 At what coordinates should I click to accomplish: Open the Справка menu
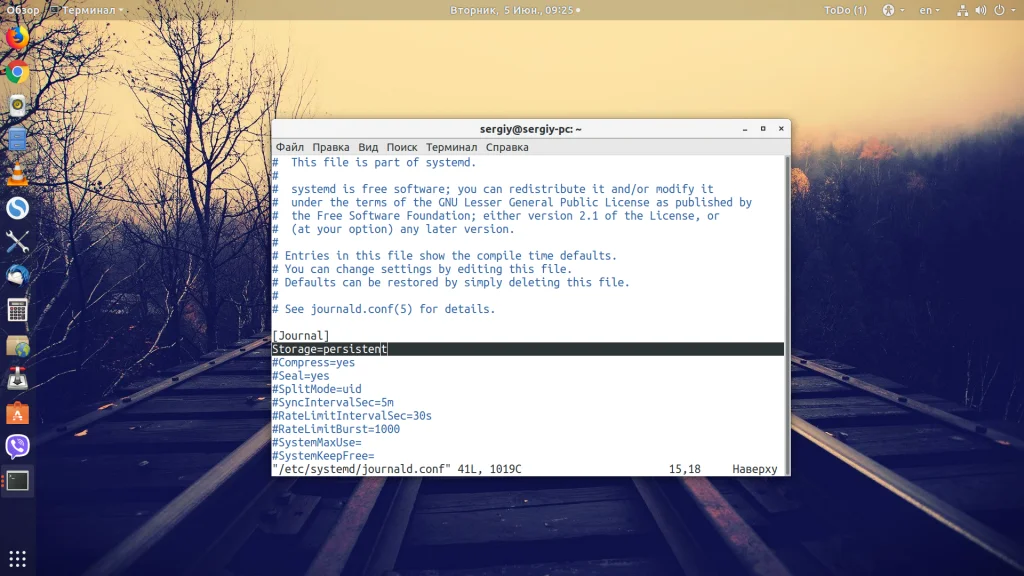tap(507, 147)
